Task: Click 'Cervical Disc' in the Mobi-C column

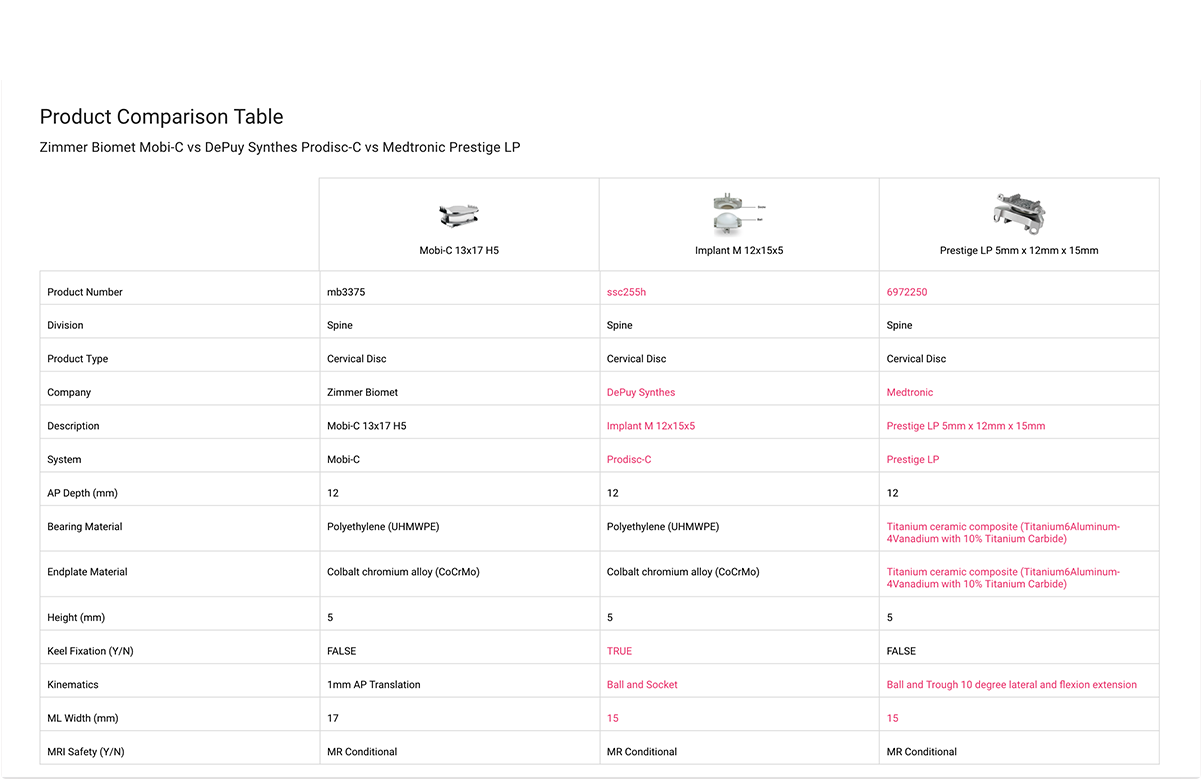Action: pyautogui.click(x=356, y=359)
